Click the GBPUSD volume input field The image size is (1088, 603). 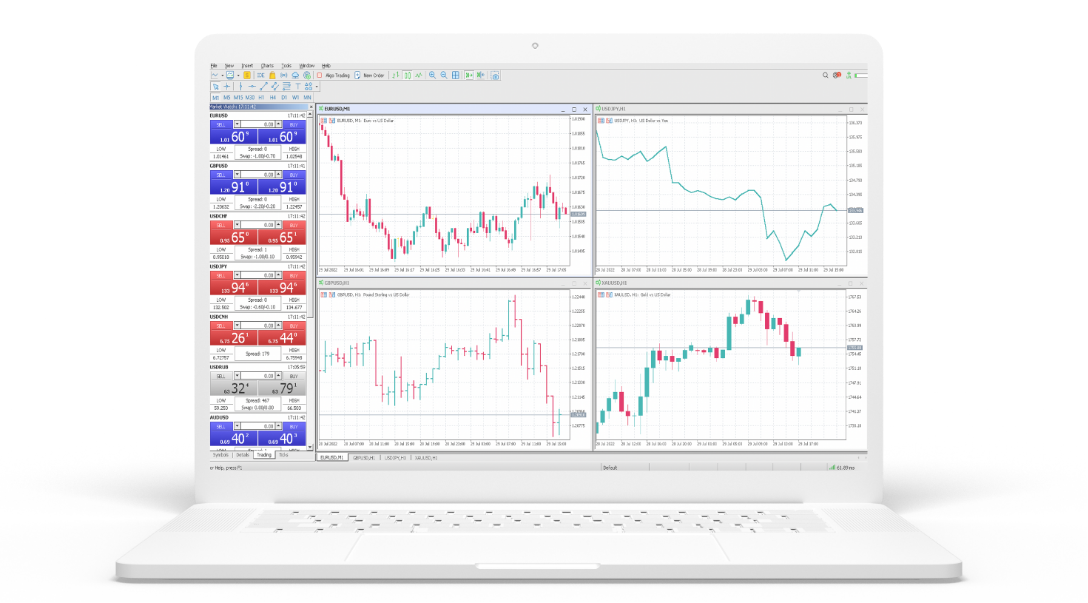(259, 175)
